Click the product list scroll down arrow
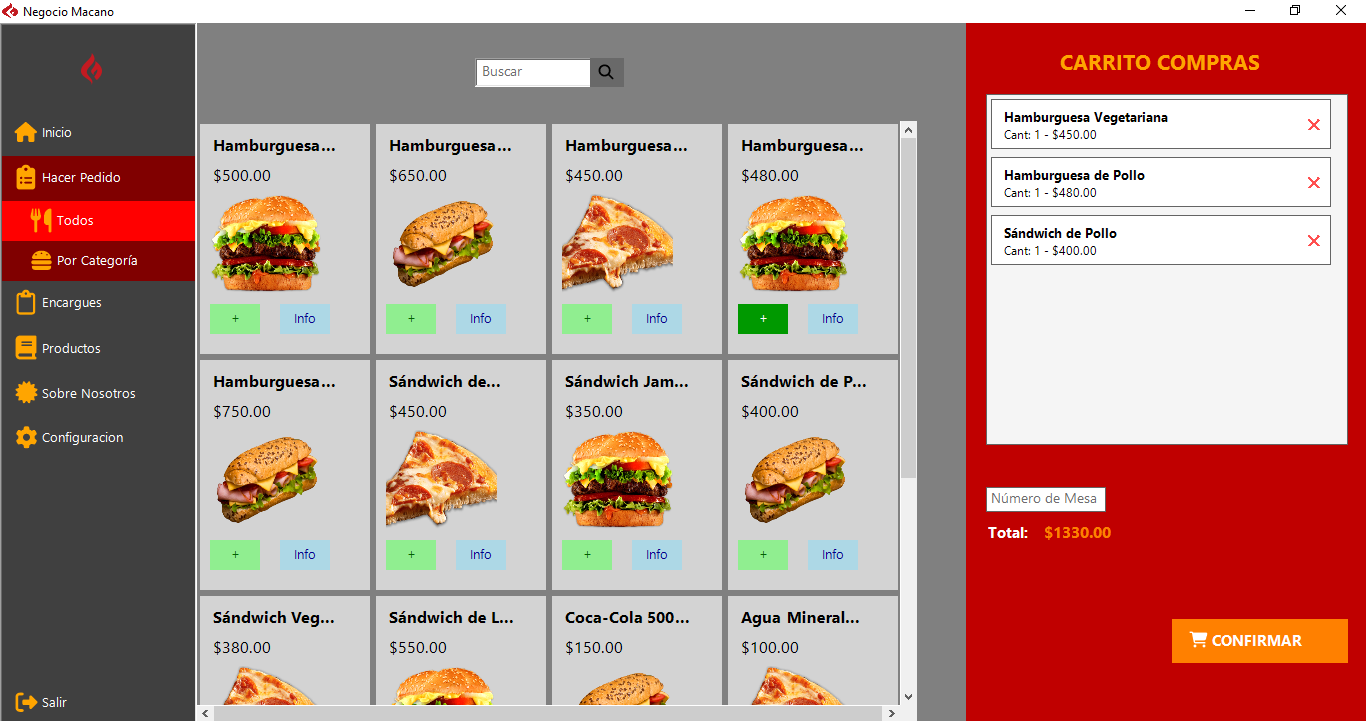The image size is (1366, 721). tap(908, 697)
